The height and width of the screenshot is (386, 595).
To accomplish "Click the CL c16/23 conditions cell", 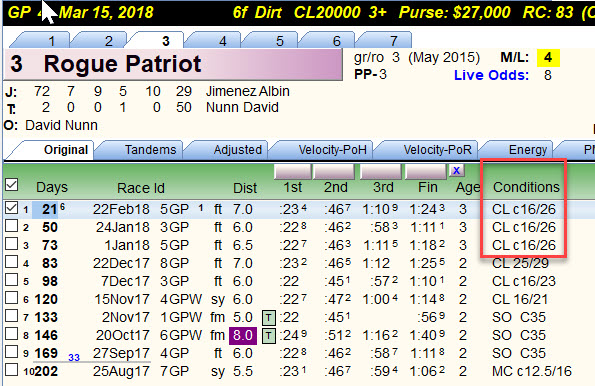I will tap(524, 281).
